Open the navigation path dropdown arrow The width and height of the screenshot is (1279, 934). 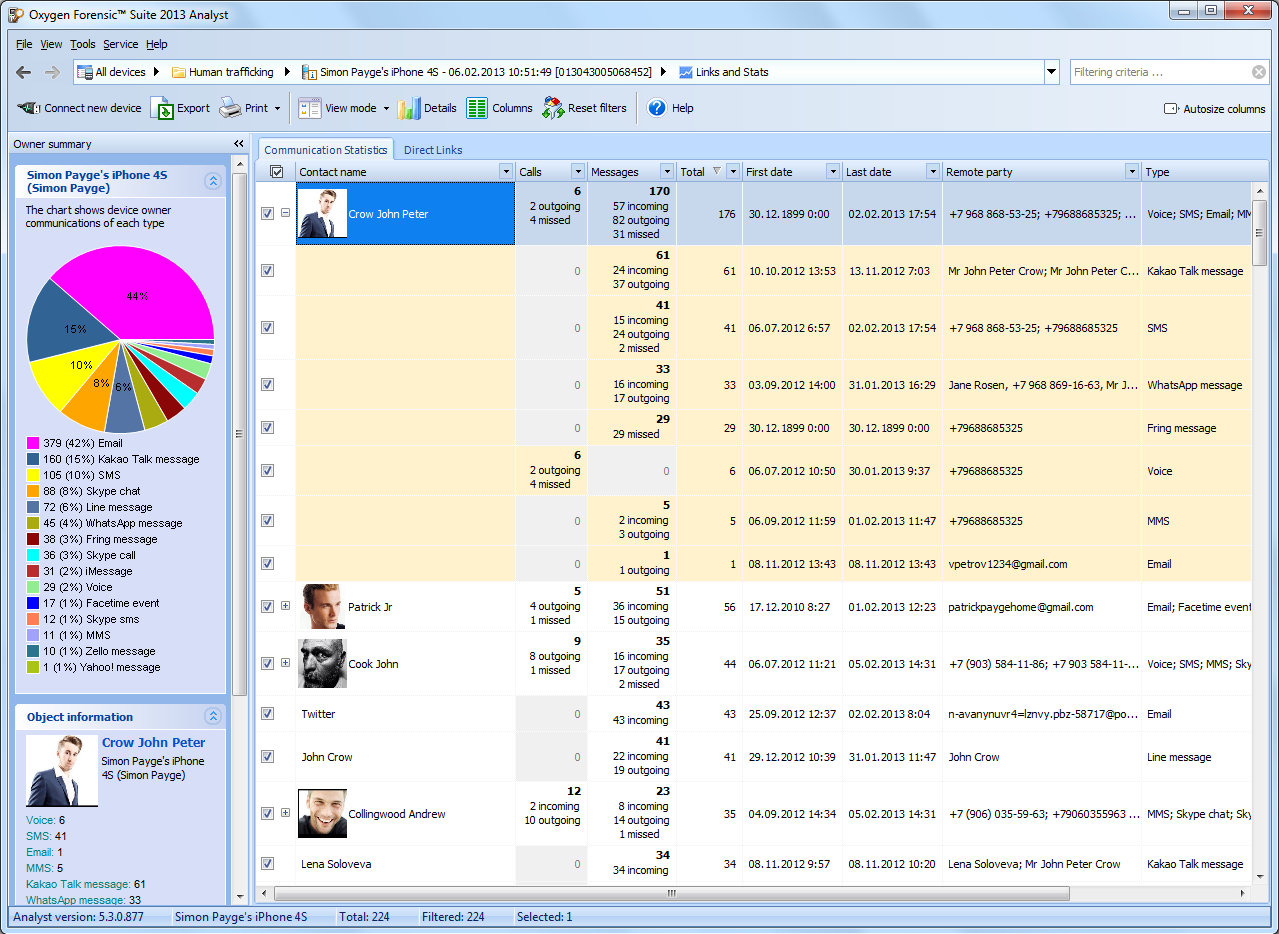[1051, 72]
